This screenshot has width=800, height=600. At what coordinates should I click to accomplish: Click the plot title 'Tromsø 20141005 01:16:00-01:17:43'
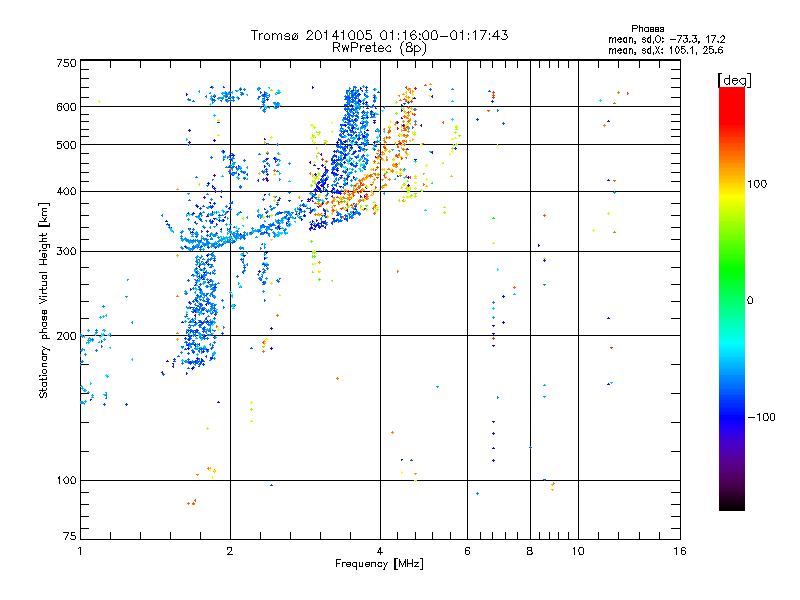point(379,35)
